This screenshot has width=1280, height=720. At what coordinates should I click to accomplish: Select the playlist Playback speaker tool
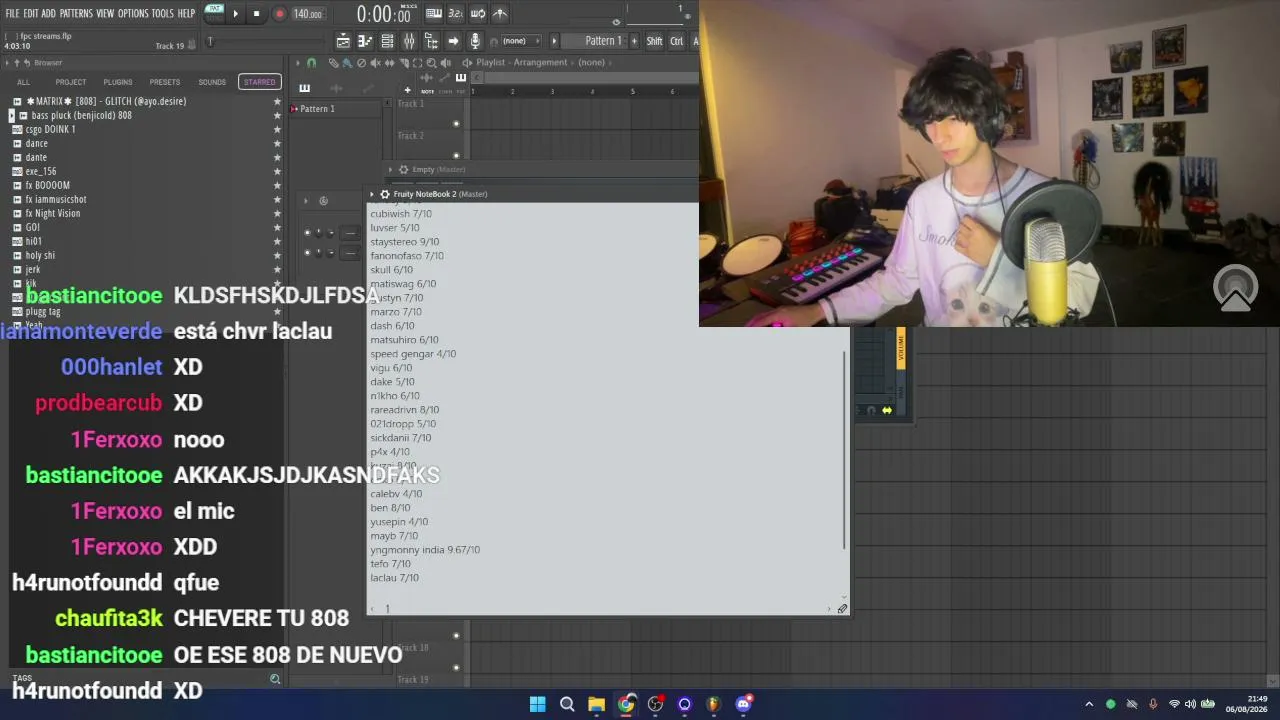[x=445, y=63]
